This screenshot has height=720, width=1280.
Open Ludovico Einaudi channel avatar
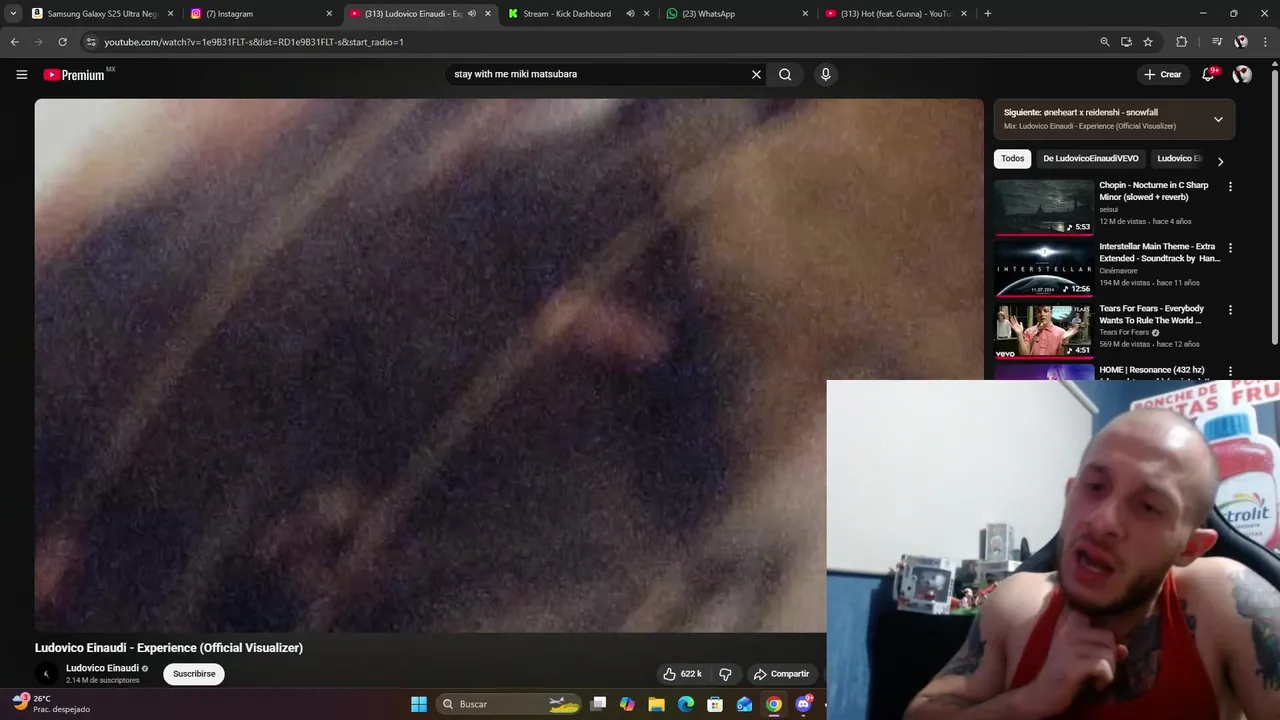[46, 674]
